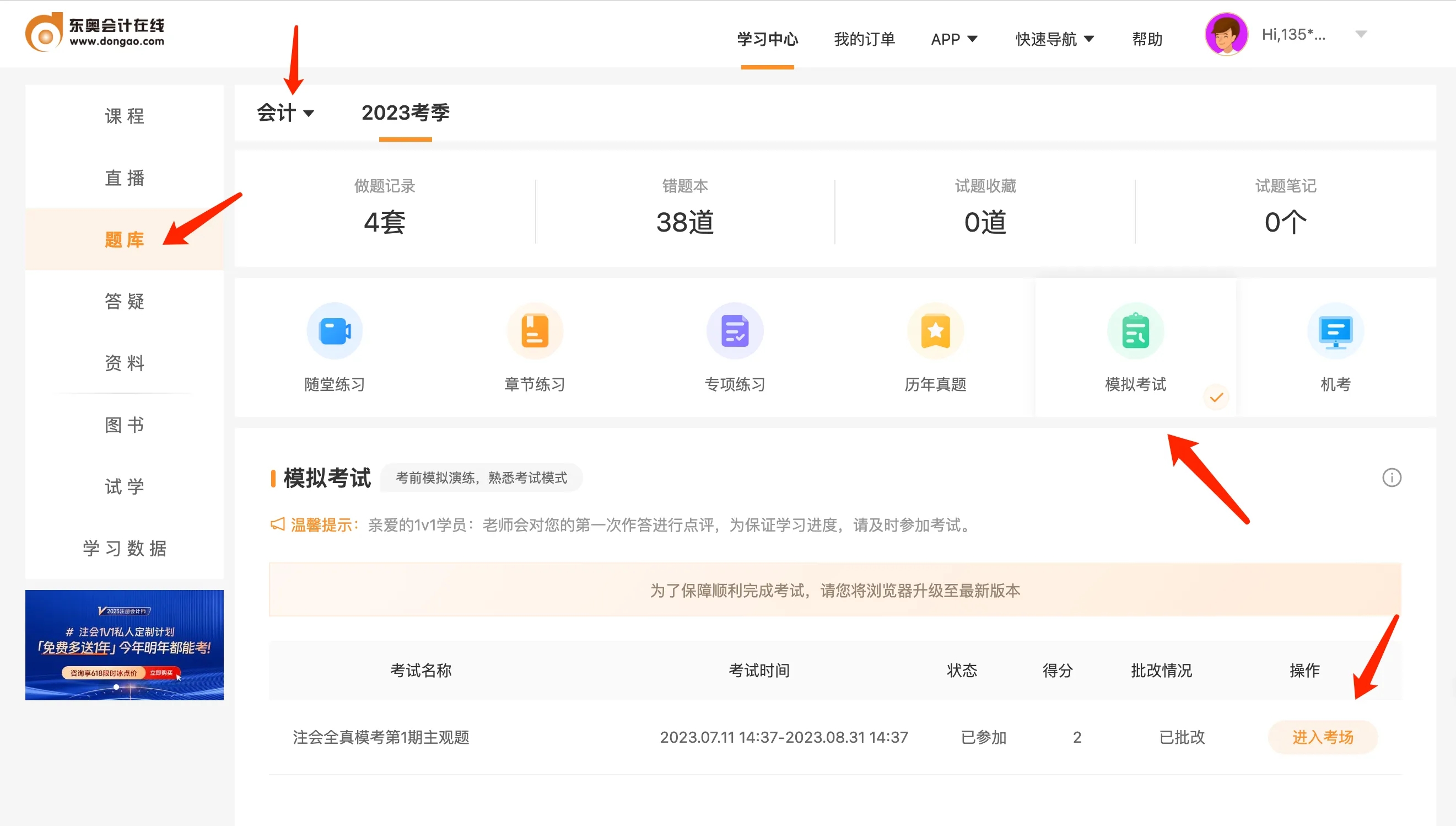This screenshot has width=1456, height=826.
Task: Open the 随堂练习 video icon
Action: 335,331
